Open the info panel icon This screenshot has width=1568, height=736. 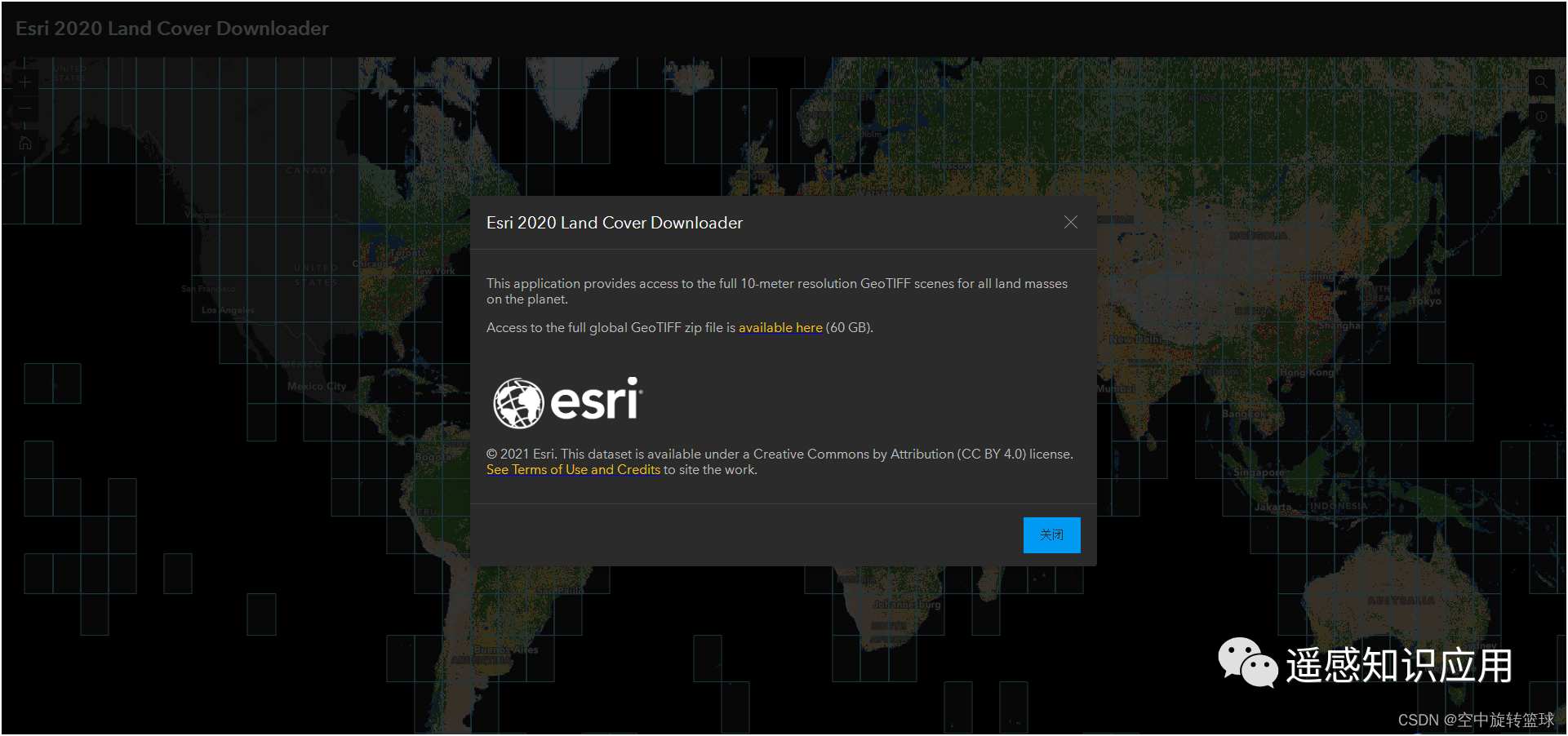(x=1540, y=117)
